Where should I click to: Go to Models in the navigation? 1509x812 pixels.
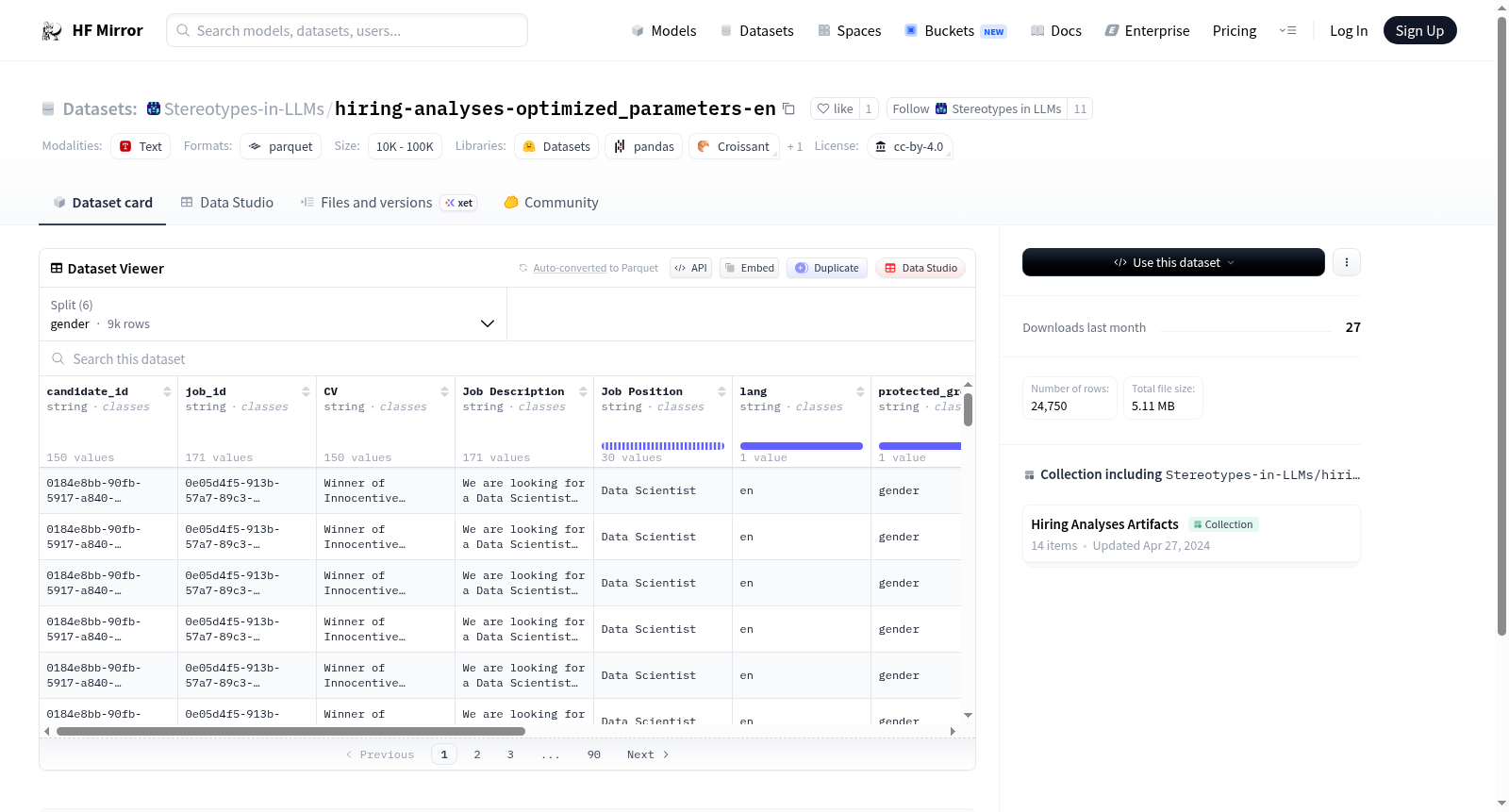pos(664,31)
